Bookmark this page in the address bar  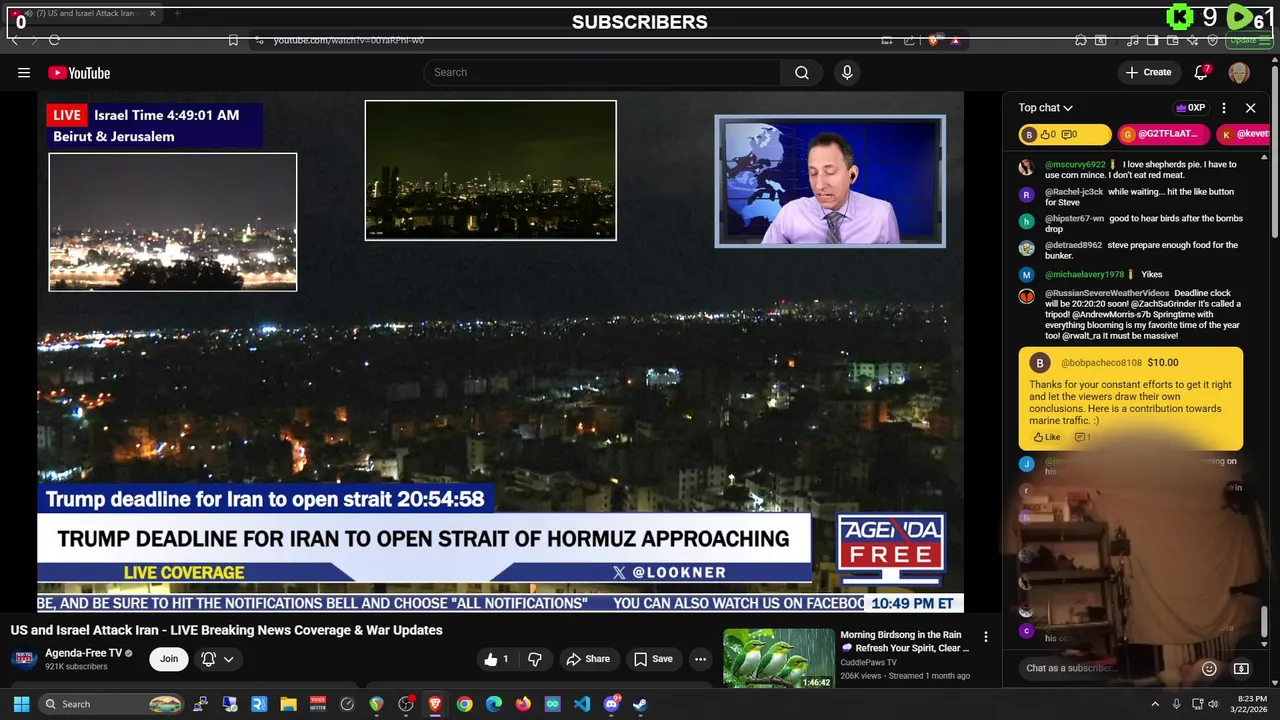pyautogui.click(x=233, y=40)
